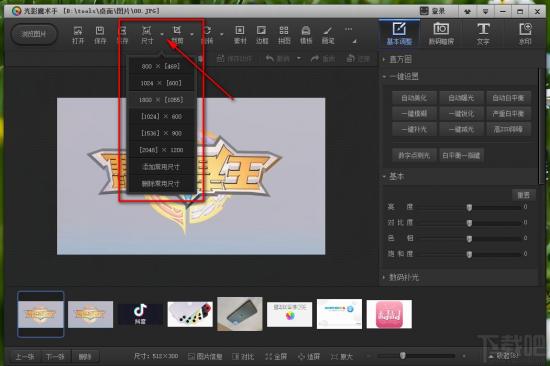Image resolution: width=550 pixels, height=366 pixels.
Task: Open the 边框 border tool
Action: coord(262,35)
